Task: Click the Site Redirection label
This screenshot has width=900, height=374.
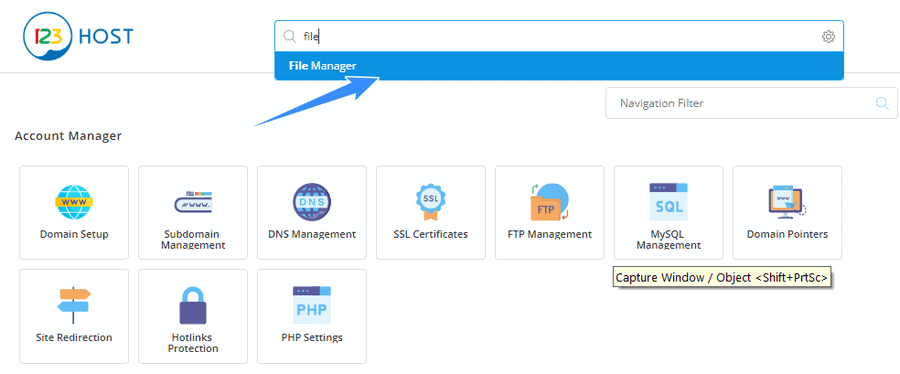Action: tap(74, 337)
